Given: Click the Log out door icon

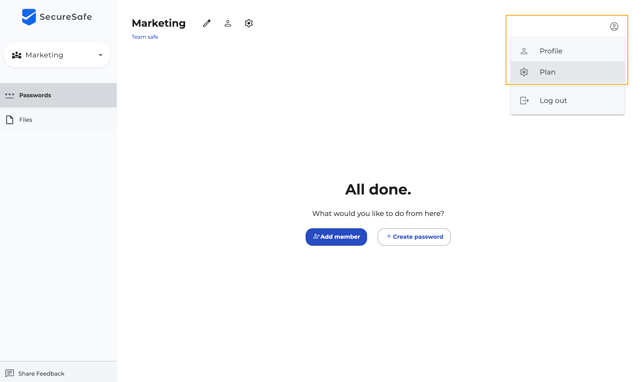Looking at the screenshot, I should [524, 101].
